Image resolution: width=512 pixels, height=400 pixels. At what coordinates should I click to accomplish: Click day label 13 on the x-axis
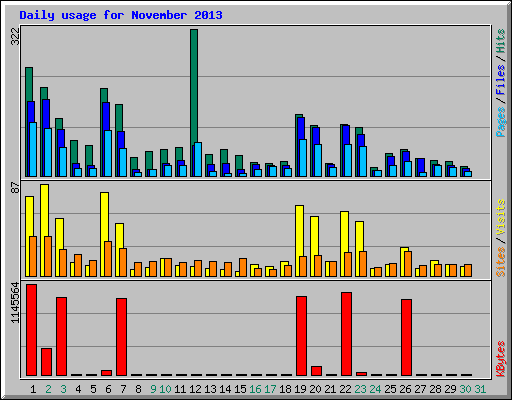coord(210,389)
